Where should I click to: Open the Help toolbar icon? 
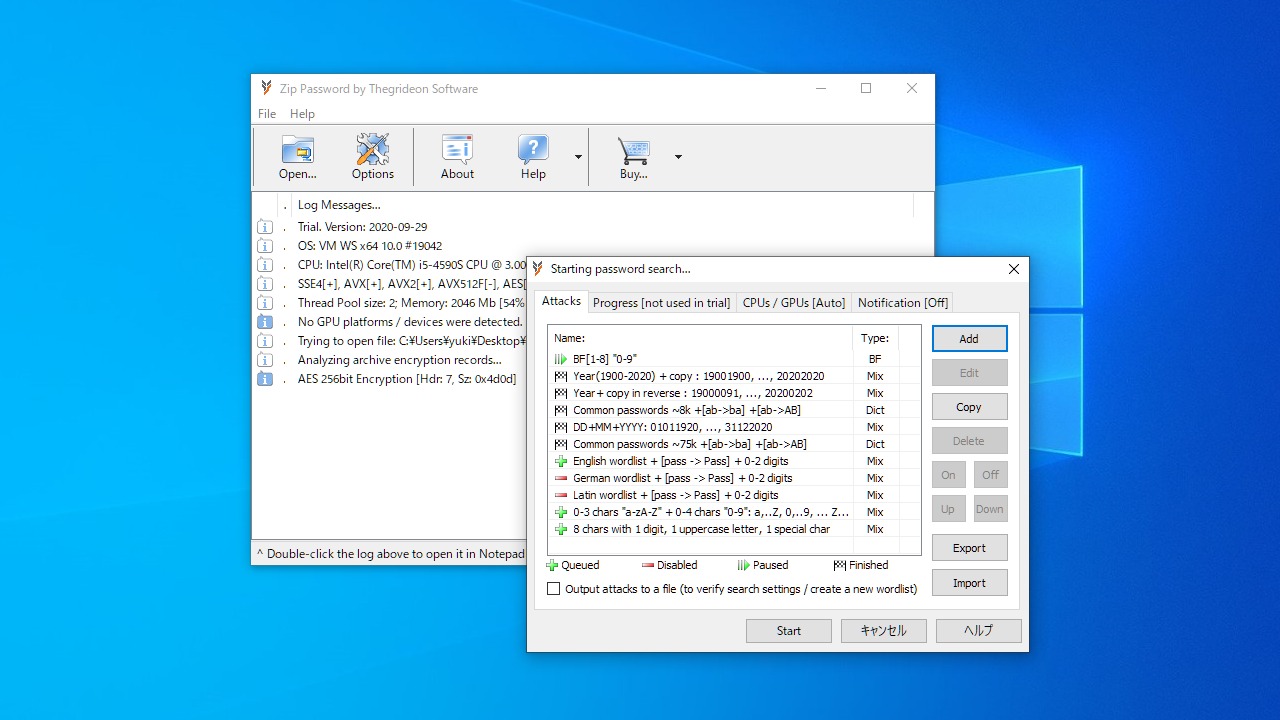[x=533, y=157]
